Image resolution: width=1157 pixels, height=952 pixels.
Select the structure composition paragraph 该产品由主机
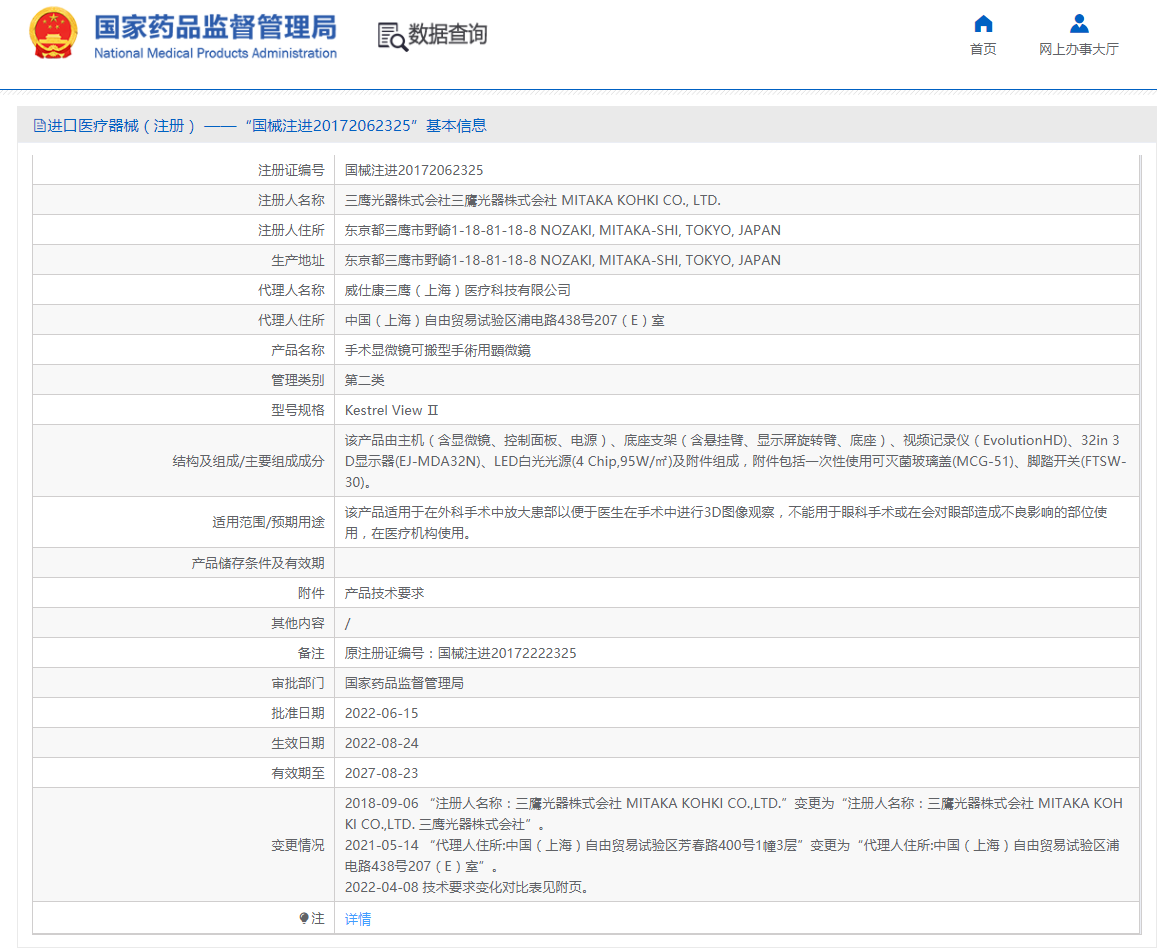tap(736, 461)
